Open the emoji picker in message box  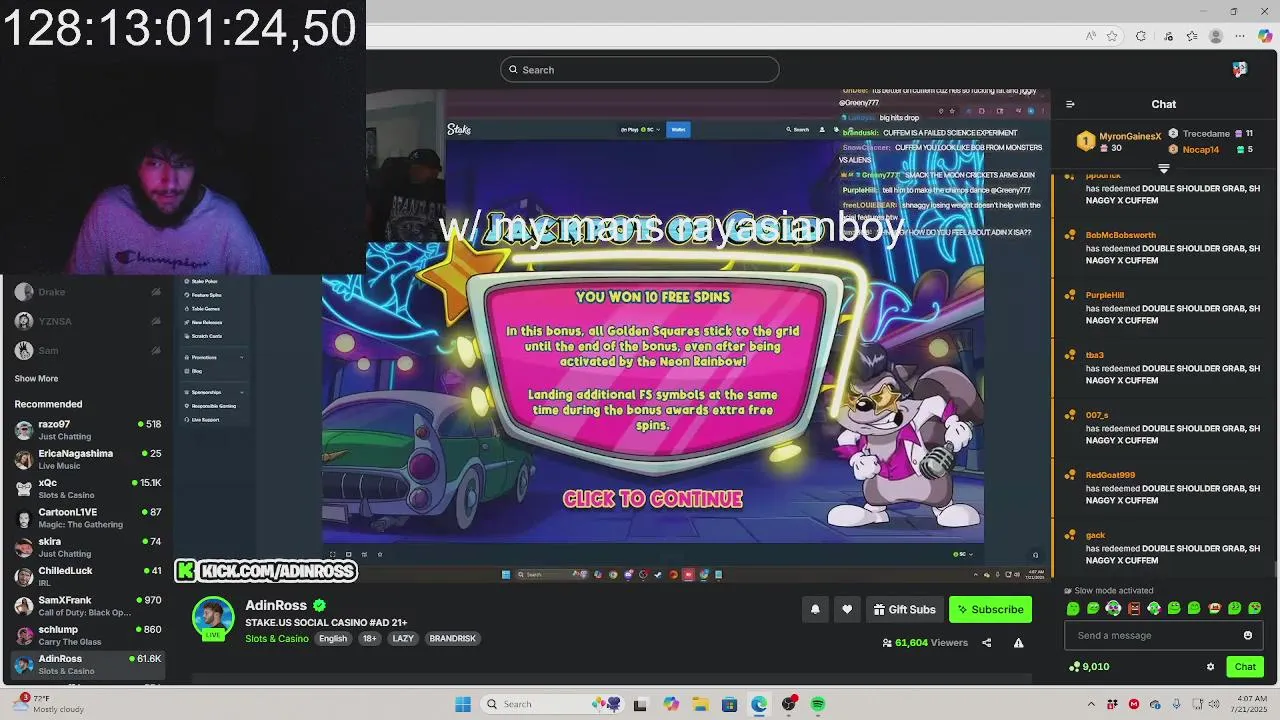click(1247, 635)
